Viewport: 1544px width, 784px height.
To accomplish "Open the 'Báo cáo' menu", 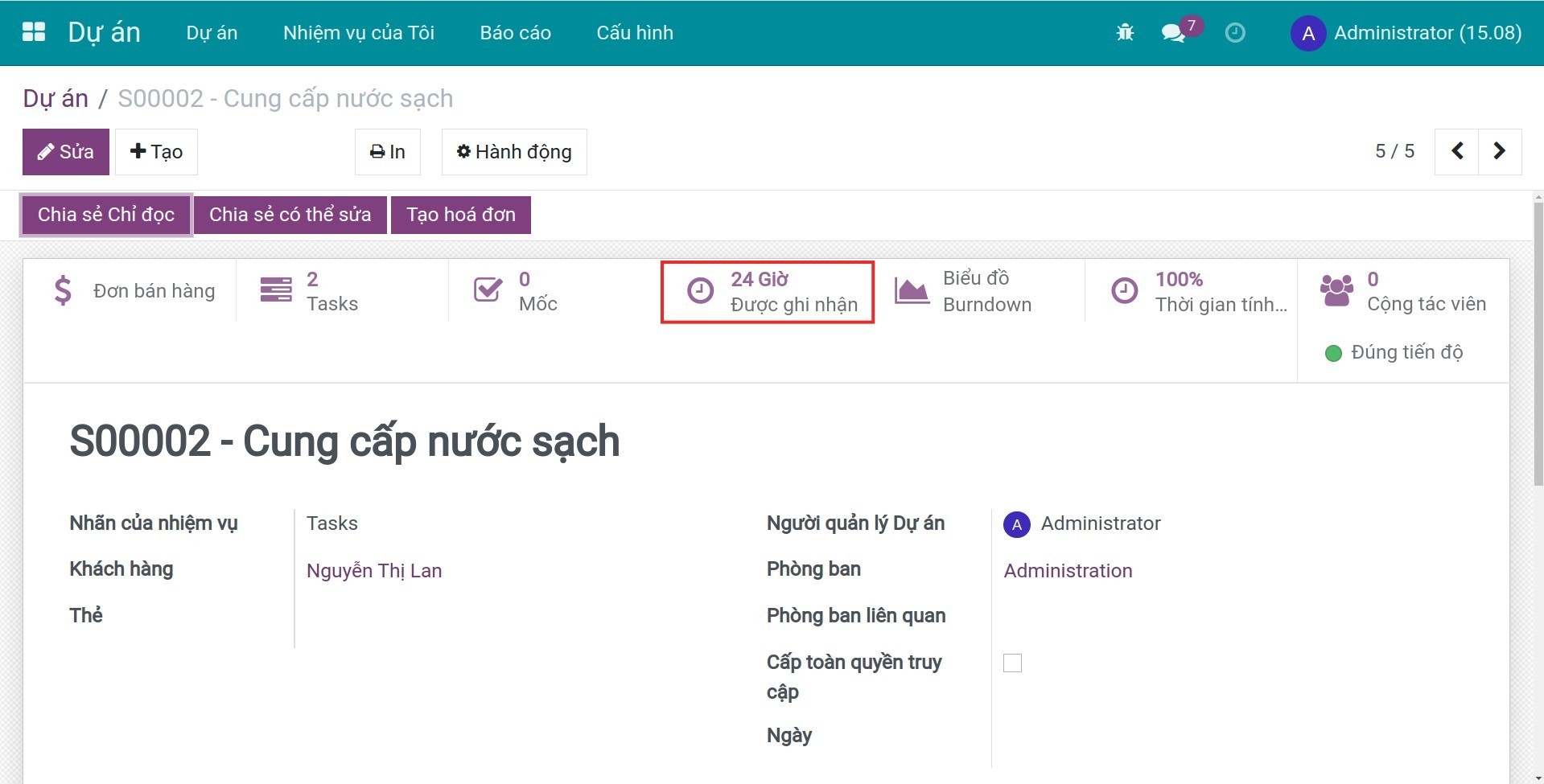I will click(x=515, y=33).
